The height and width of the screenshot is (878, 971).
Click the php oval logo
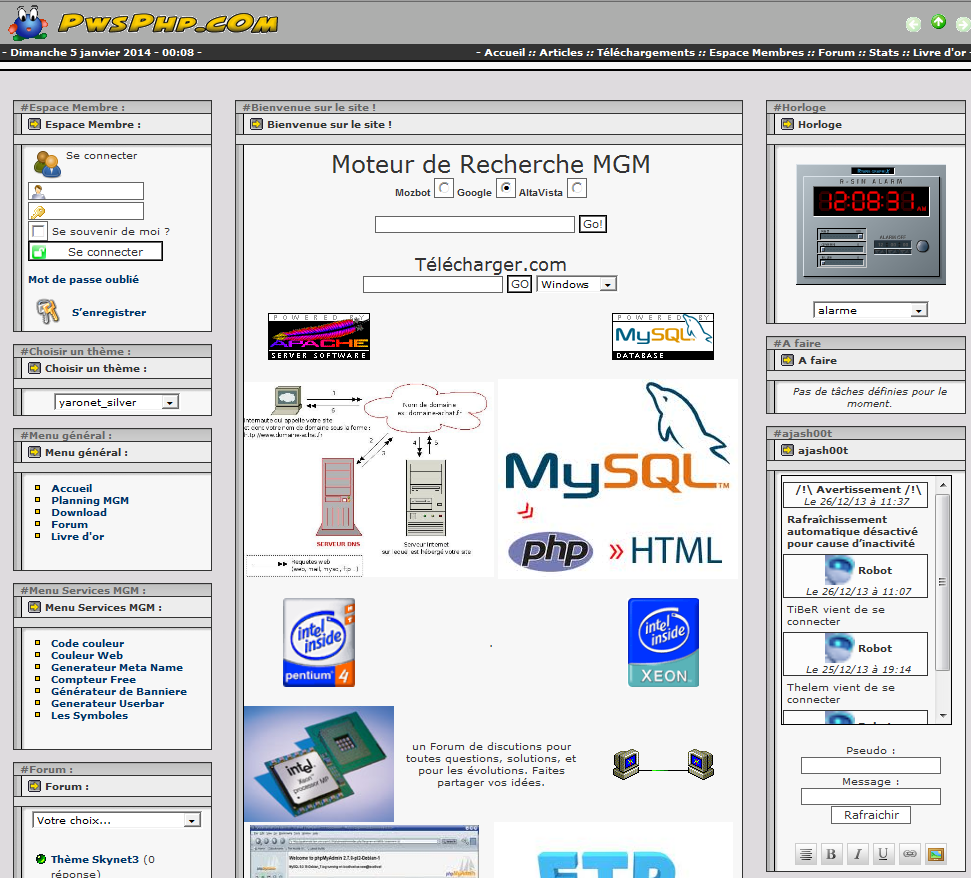click(x=550, y=551)
